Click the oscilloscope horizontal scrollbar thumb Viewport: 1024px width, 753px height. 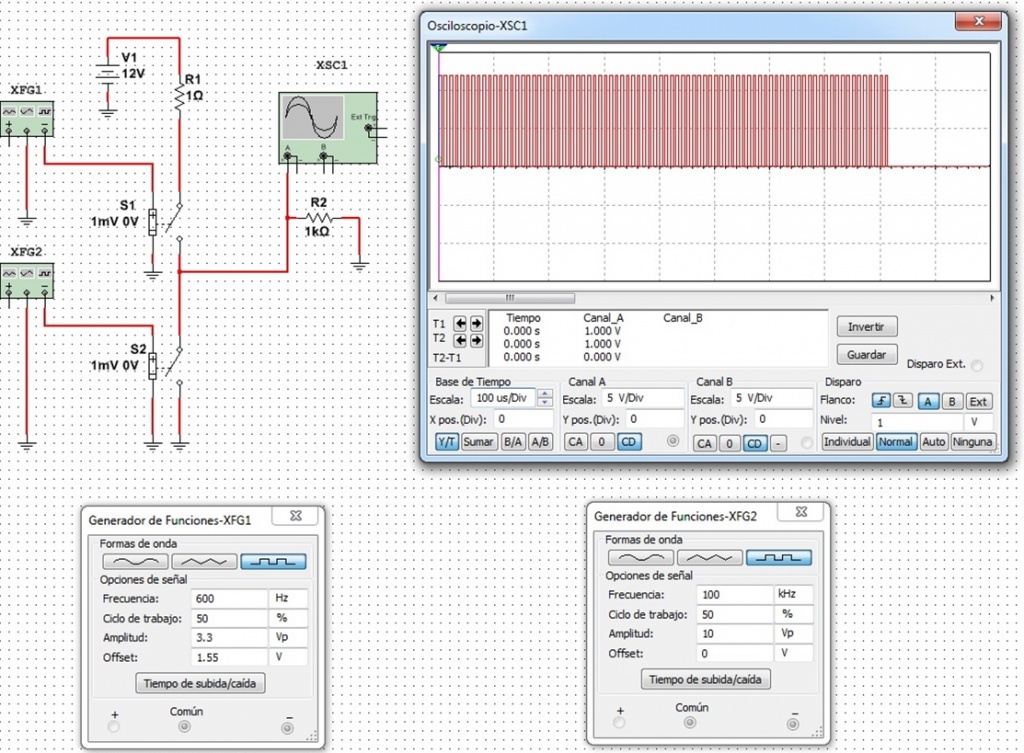pos(510,298)
